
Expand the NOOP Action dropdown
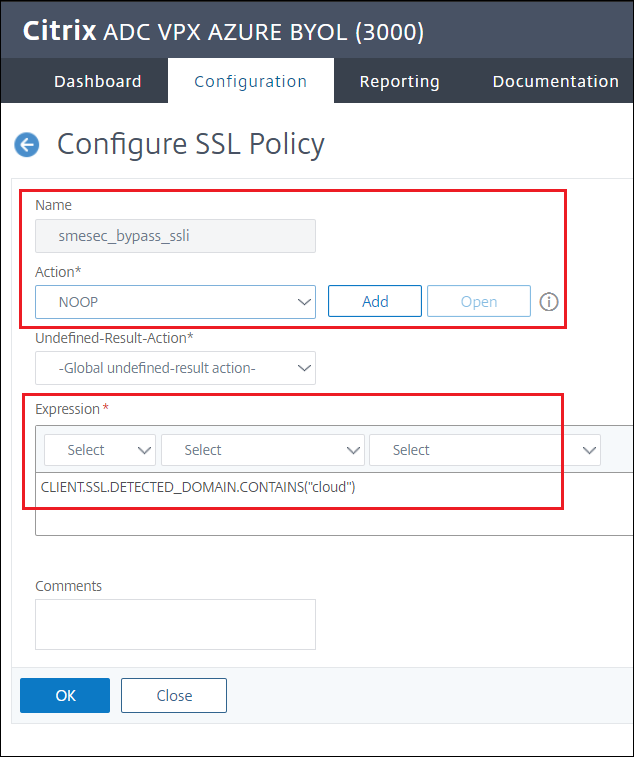coord(175,301)
